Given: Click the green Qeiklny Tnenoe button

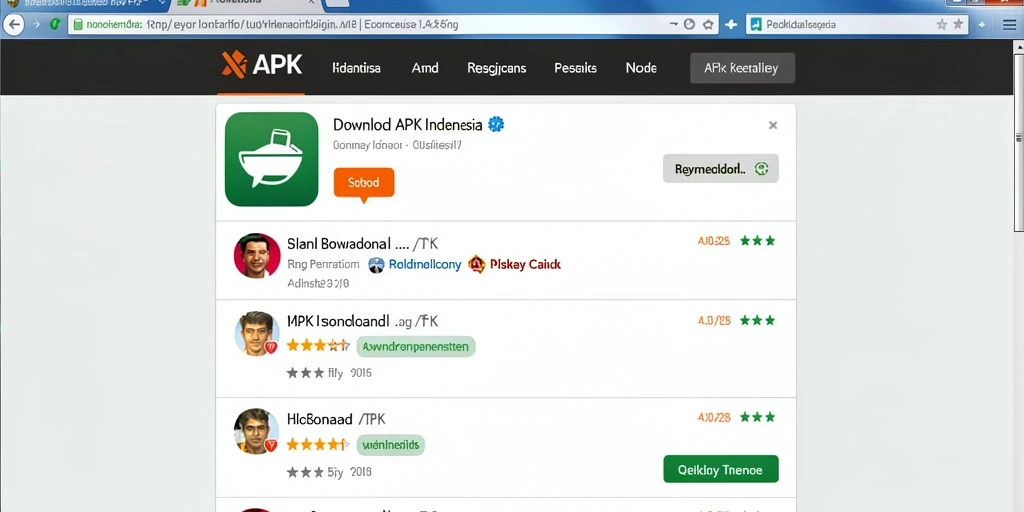Looking at the screenshot, I should click(721, 469).
